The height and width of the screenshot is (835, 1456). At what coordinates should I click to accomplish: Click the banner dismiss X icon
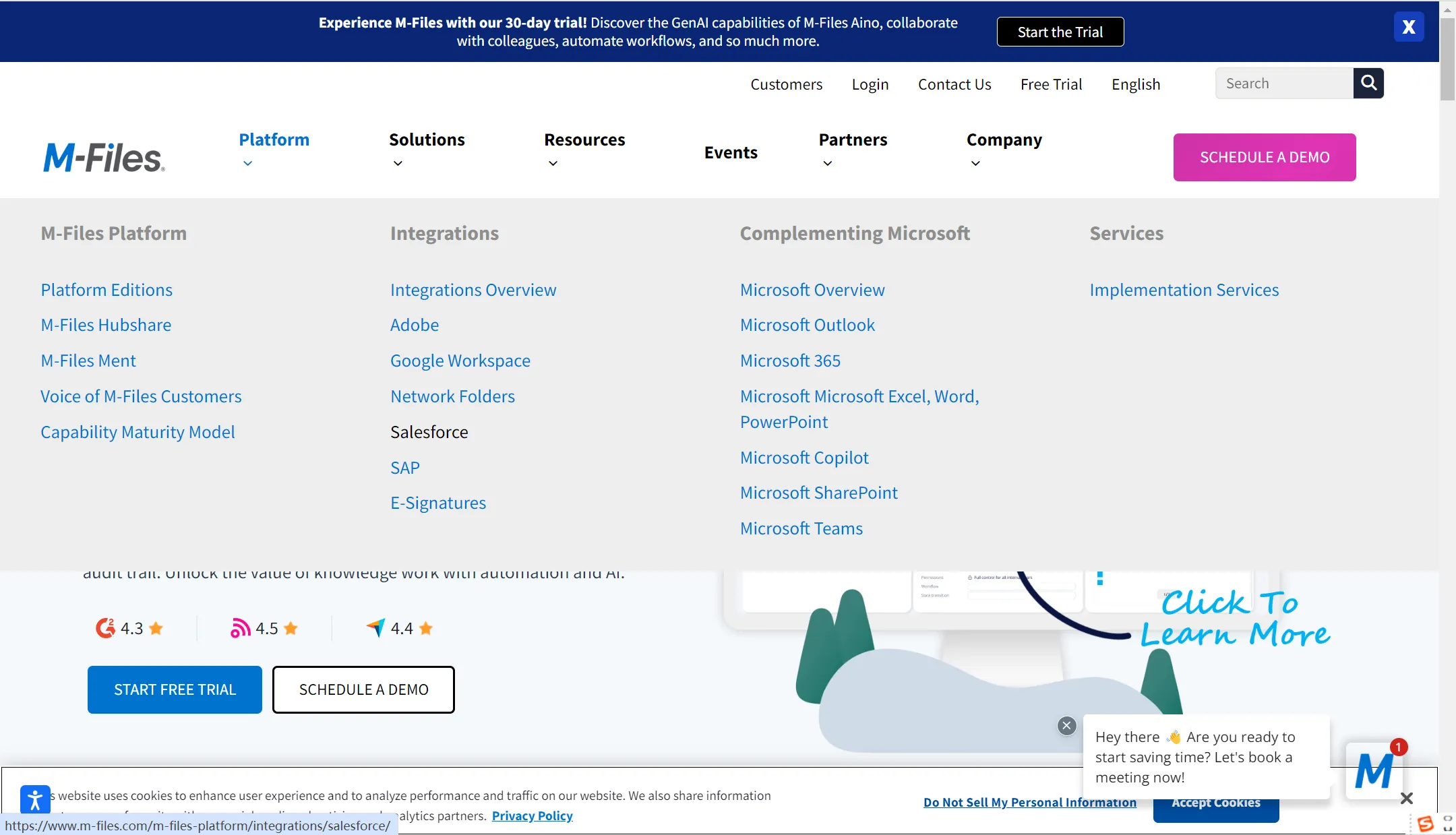1410,27
